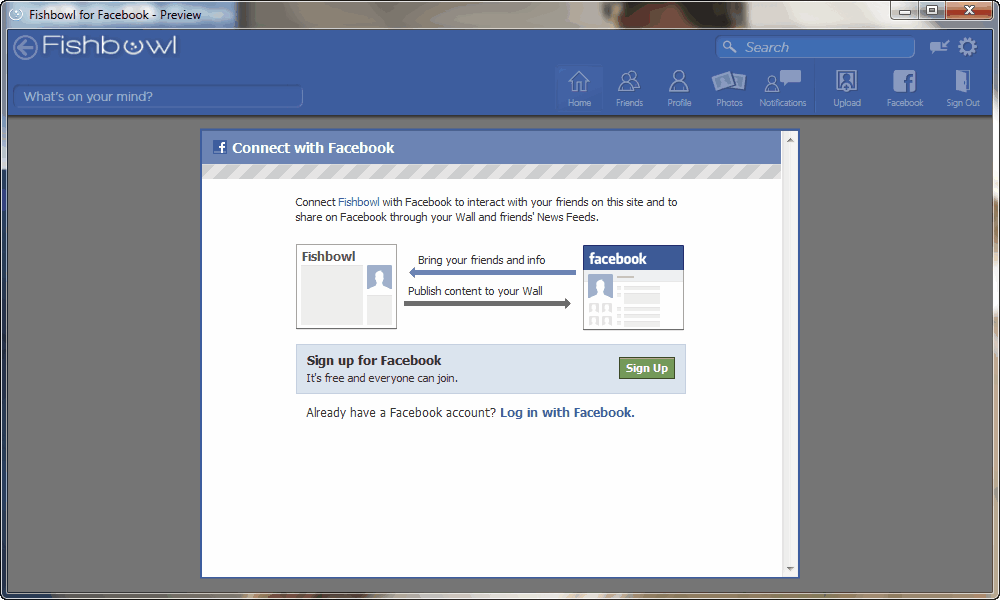The width and height of the screenshot is (1000, 600).
Task: Click the "What's on your mind?" field
Action: 158,97
